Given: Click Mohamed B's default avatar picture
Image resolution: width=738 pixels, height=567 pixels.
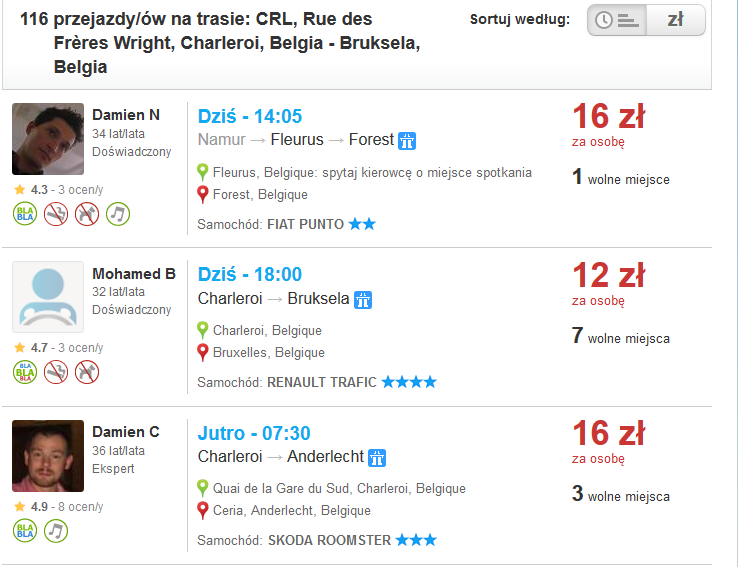Looking at the screenshot, I should (x=48, y=297).
